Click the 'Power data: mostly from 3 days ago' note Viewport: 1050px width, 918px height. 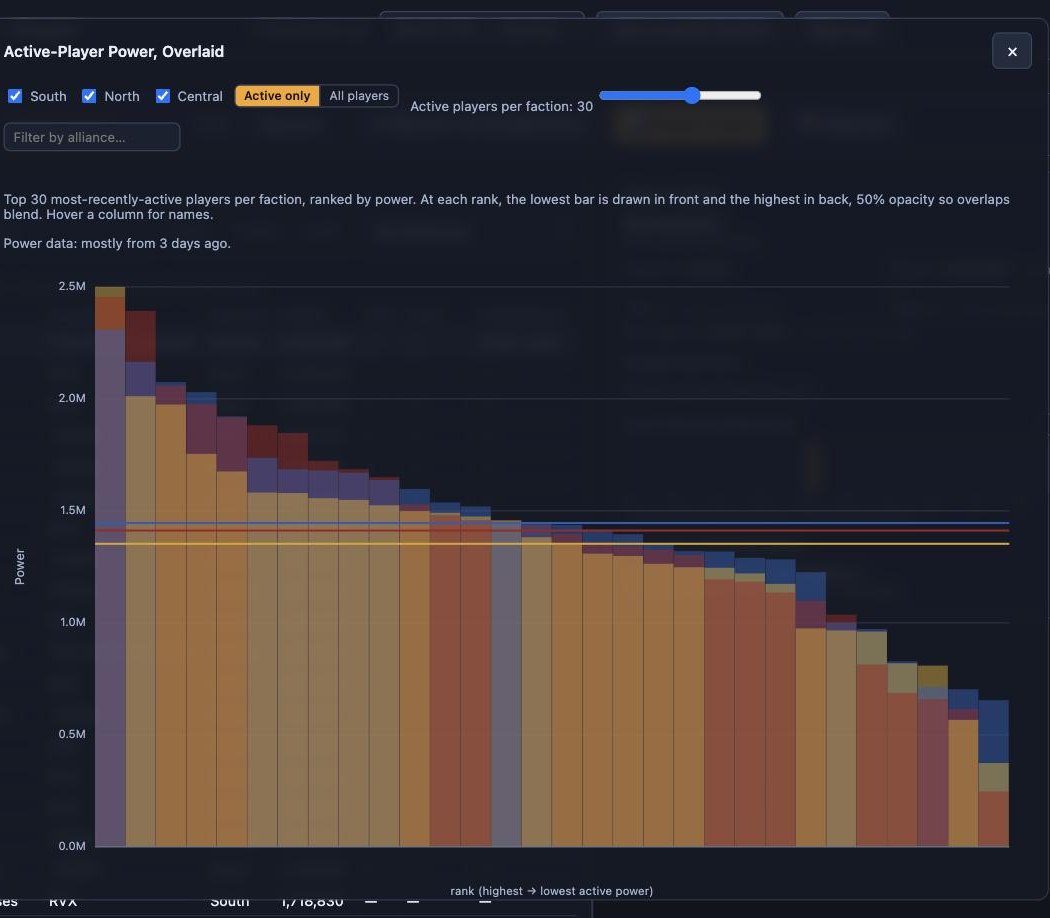[117, 243]
